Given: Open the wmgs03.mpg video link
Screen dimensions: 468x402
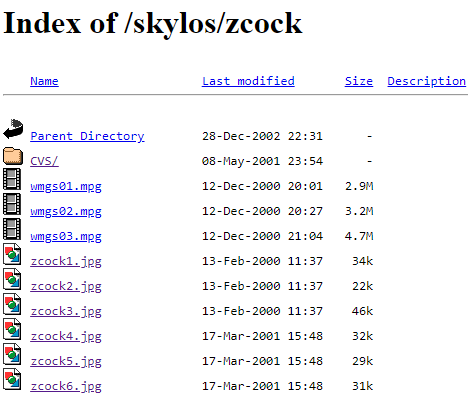Looking at the screenshot, I should tap(66, 236).
